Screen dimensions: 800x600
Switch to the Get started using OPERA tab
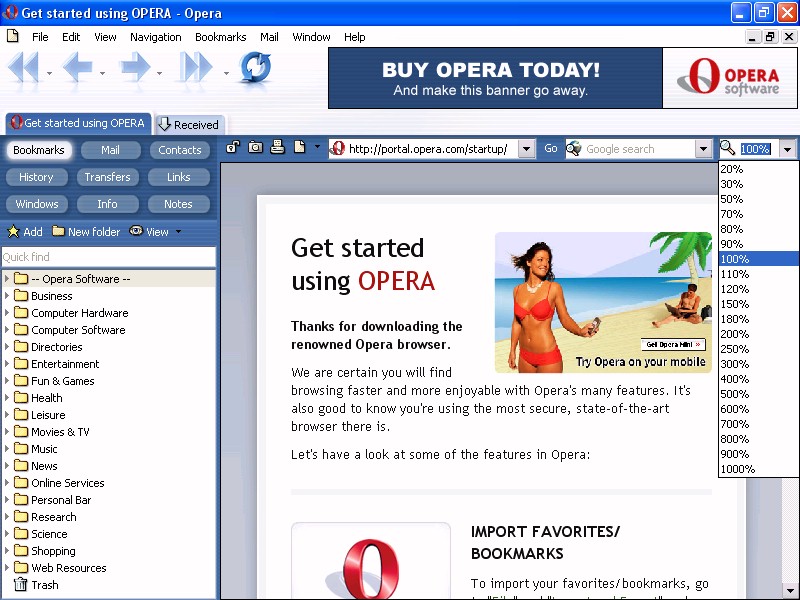(79, 123)
